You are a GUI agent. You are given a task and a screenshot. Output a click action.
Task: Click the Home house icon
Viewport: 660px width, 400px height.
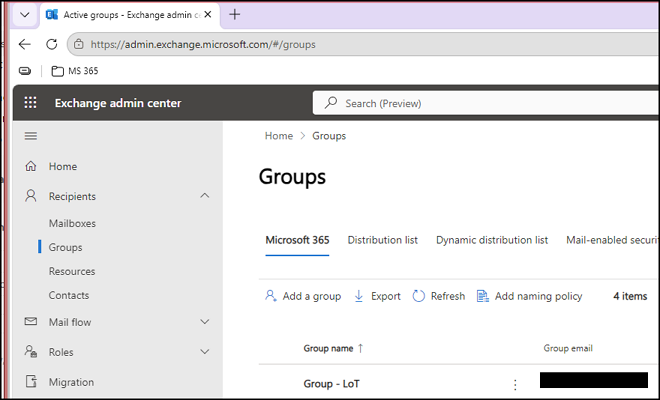31,166
